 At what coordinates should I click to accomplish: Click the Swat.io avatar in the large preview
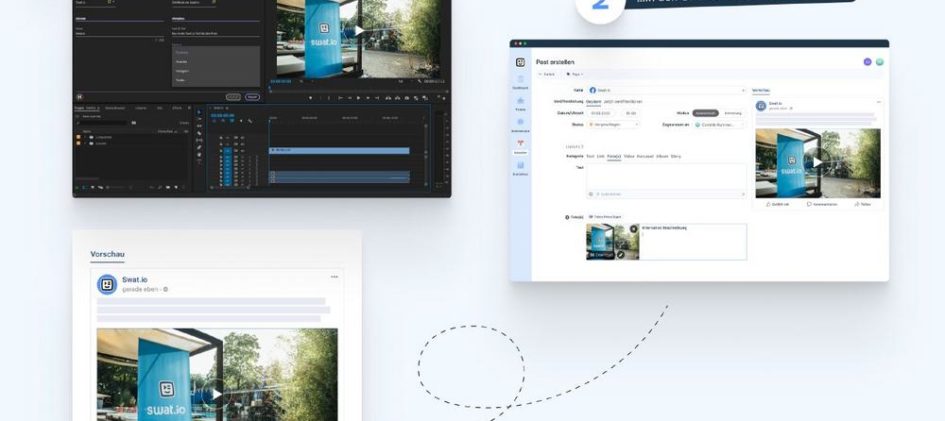(107, 284)
